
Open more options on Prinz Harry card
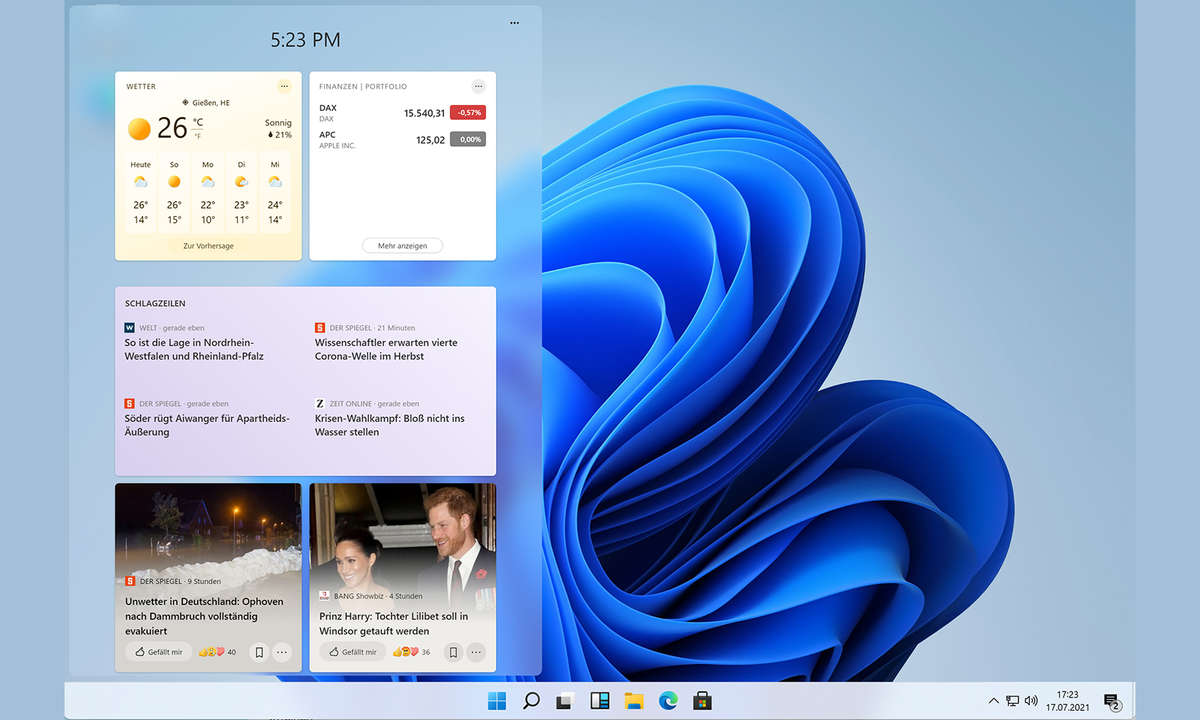coord(477,652)
